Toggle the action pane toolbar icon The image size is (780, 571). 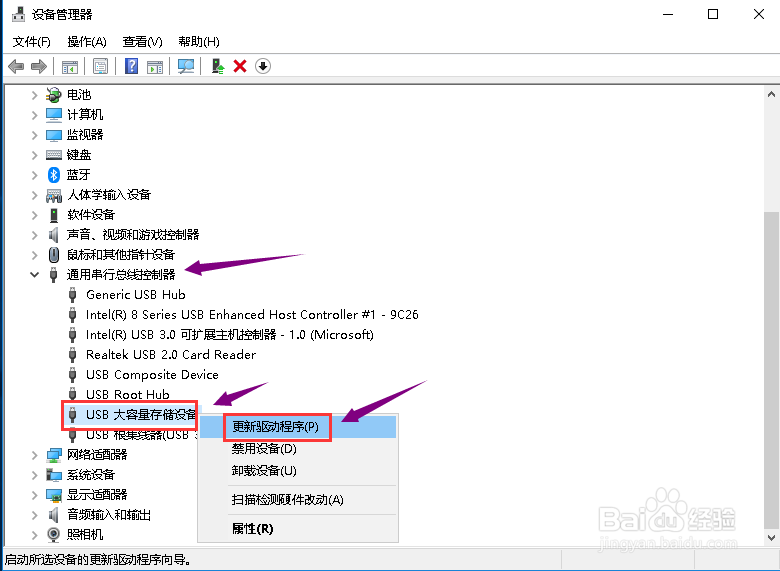[155, 66]
